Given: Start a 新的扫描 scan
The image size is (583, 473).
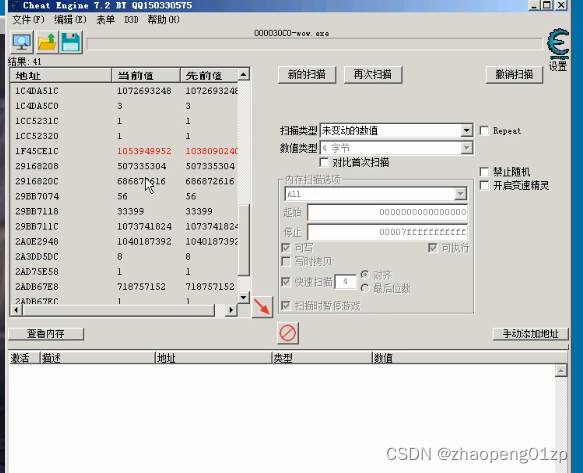Looking at the screenshot, I should (307, 75).
